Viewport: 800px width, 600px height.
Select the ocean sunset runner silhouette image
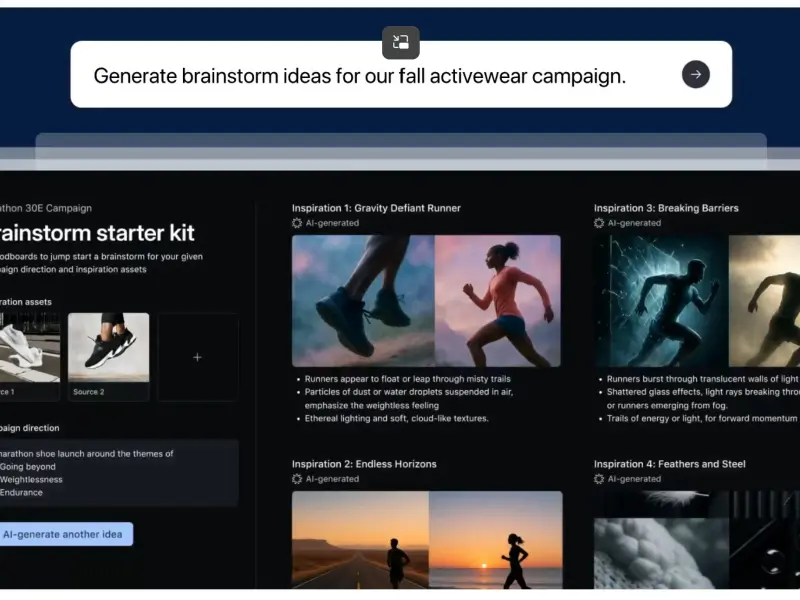(x=496, y=540)
